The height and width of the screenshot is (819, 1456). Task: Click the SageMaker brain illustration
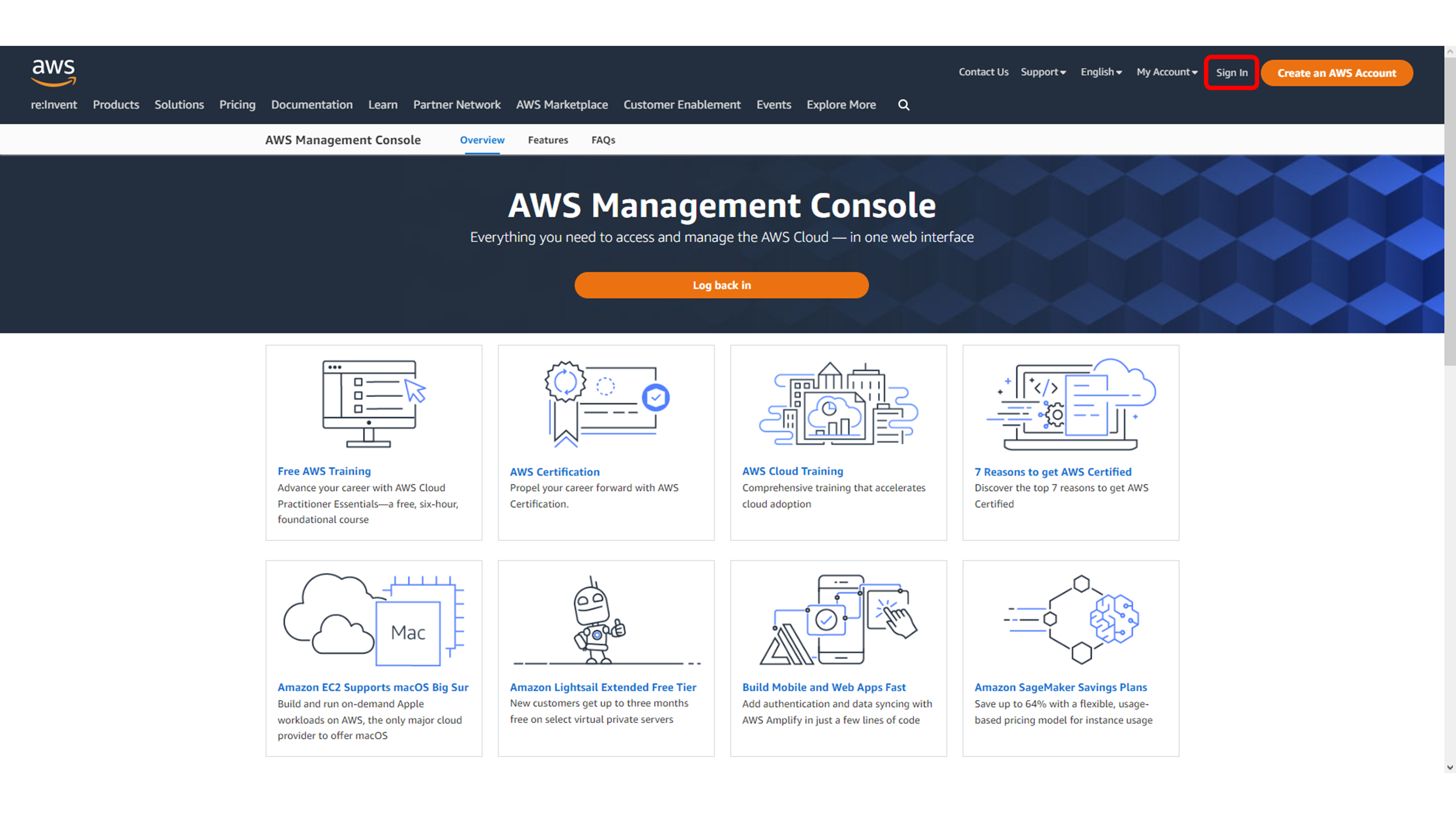[x=1071, y=620]
